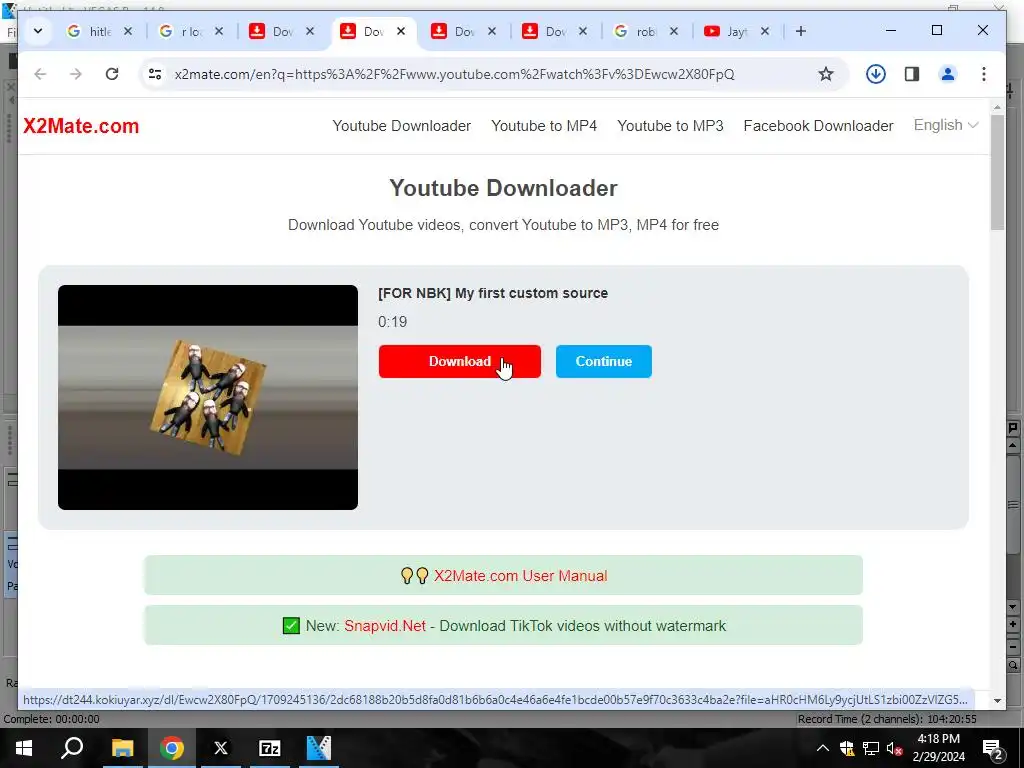Open the Snapvid.Net link
This screenshot has width=1024, height=768.
tap(385, 626)
